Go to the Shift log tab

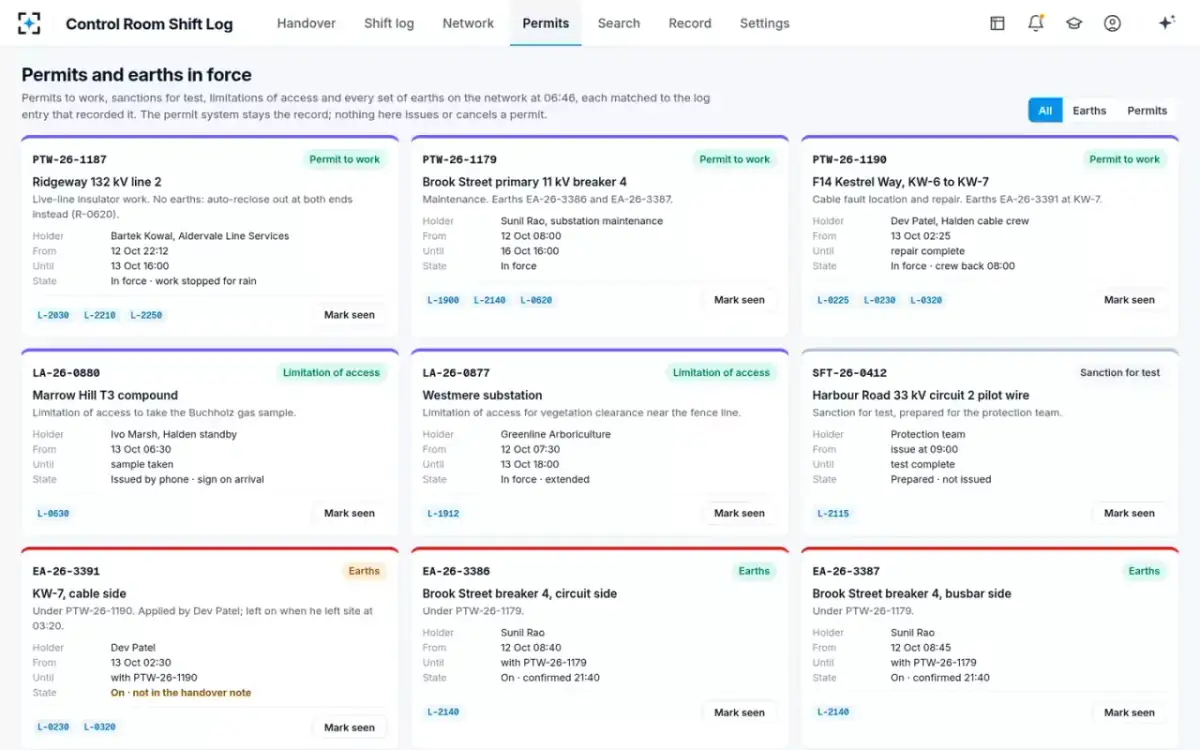click(x=389, y=23)
